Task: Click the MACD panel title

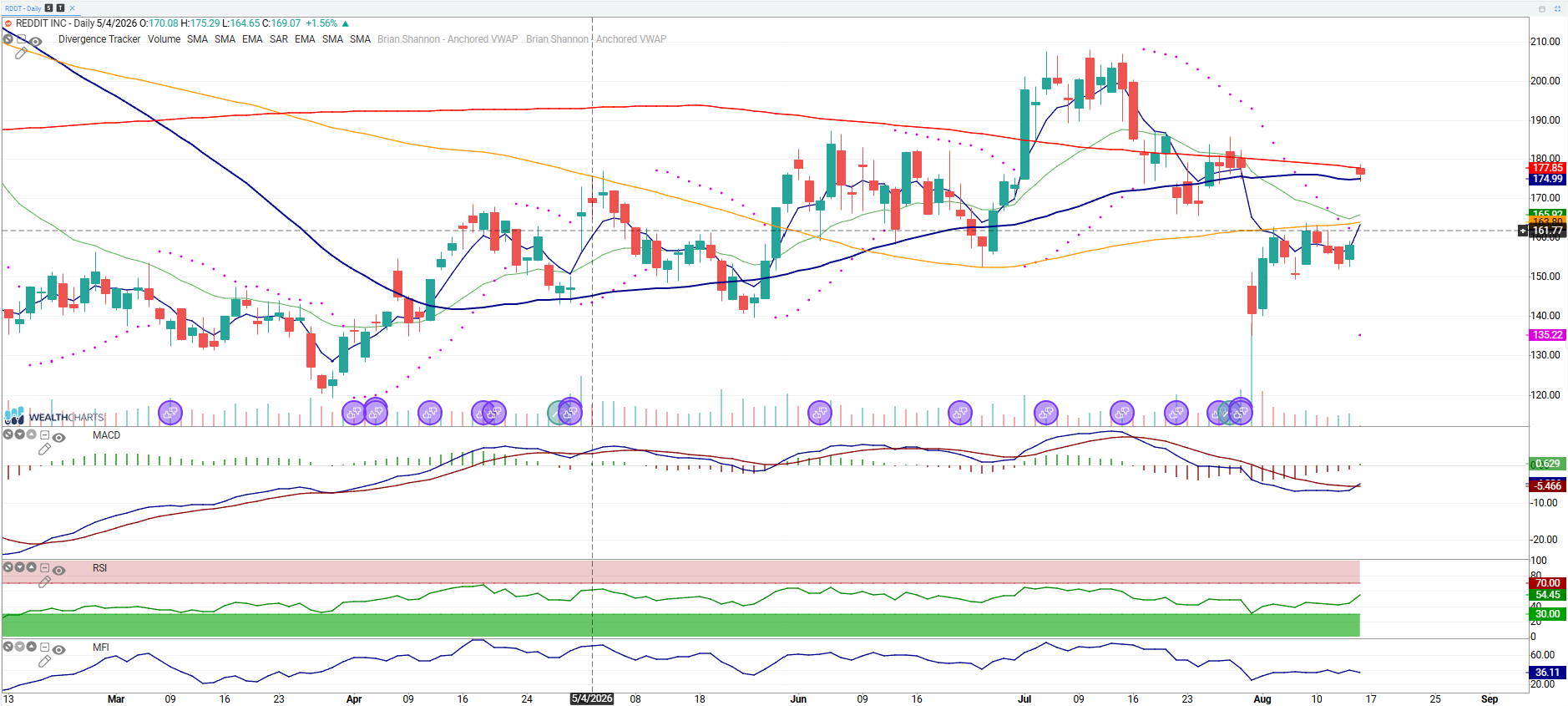Action: (106, 435)
